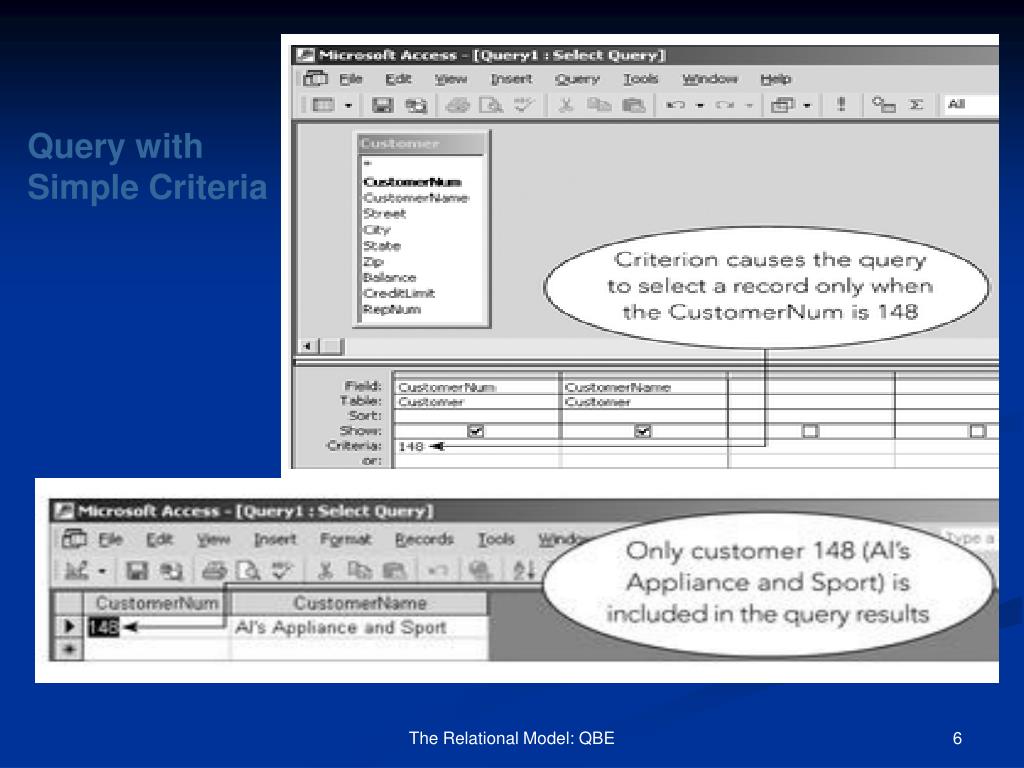Toggle Show checkbox under CustomerNum field
Screen dimensions: 1024x768
click(x=476, y=431)
